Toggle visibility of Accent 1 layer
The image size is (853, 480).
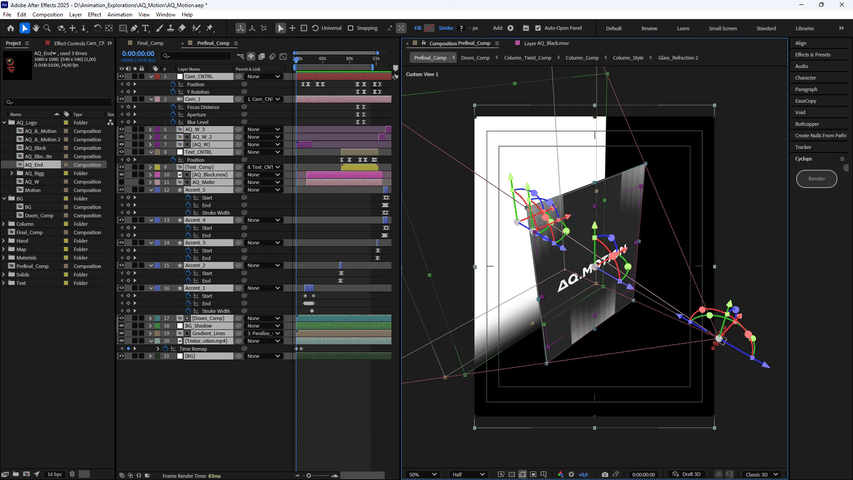tap(121, 288)
